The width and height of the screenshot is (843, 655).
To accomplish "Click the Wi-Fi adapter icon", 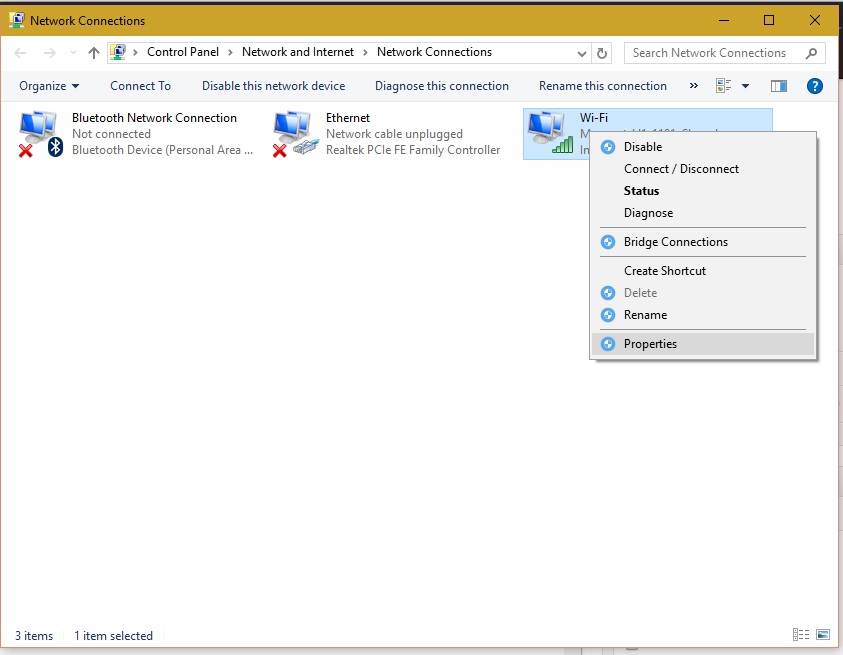I will (549, 133).
